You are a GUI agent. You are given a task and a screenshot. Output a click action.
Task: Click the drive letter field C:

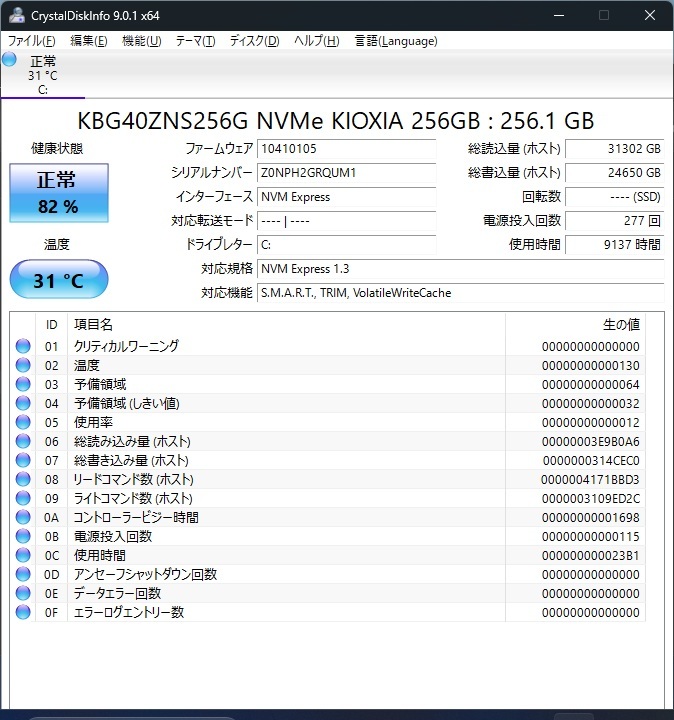(x=347, y=245)
